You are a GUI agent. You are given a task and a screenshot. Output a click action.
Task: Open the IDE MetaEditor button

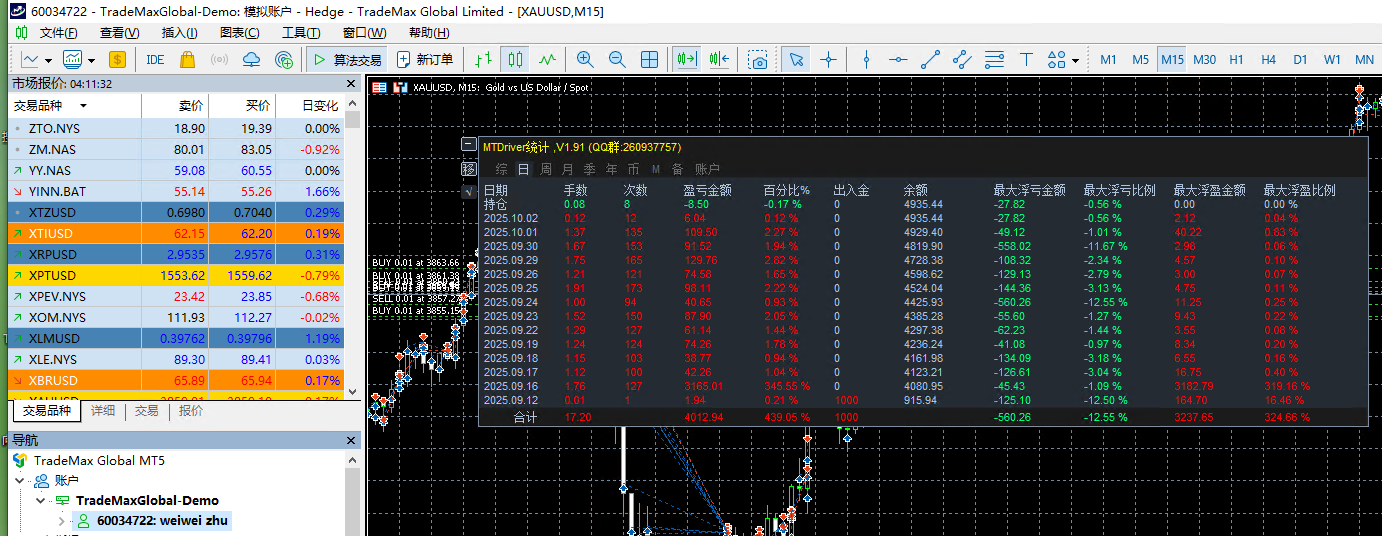point(155,60)
